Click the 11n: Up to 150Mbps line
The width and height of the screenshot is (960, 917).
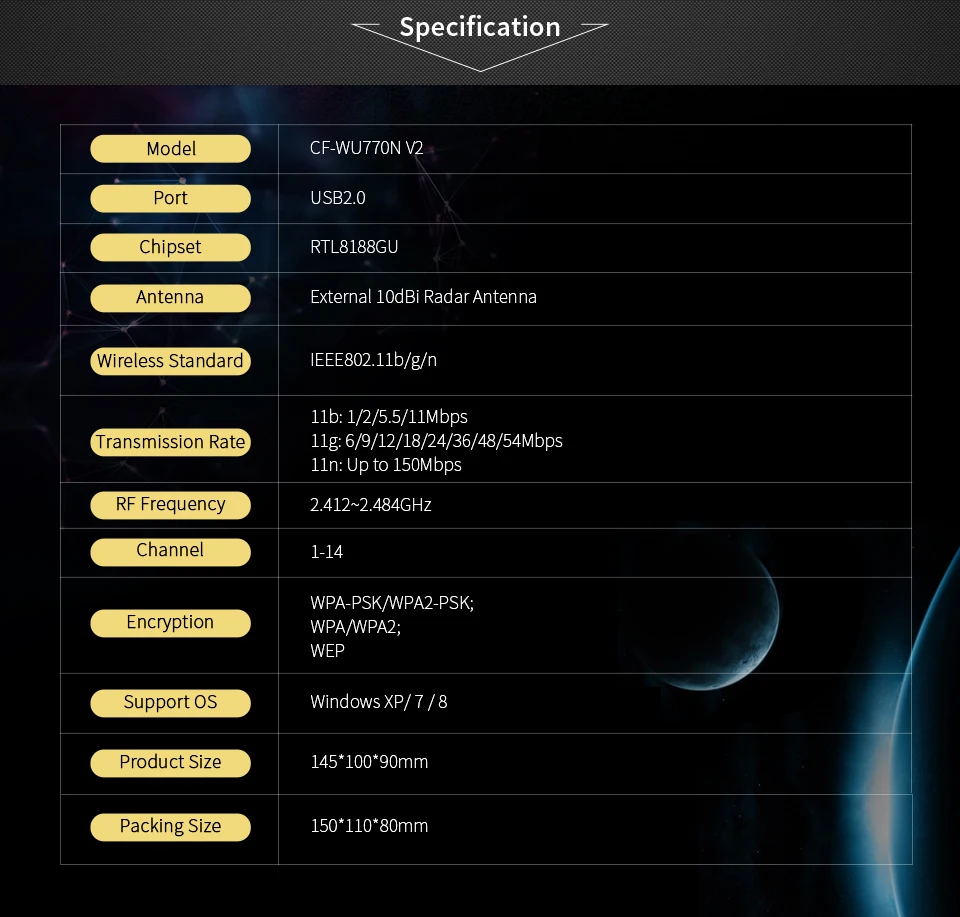tap(386, 465)
